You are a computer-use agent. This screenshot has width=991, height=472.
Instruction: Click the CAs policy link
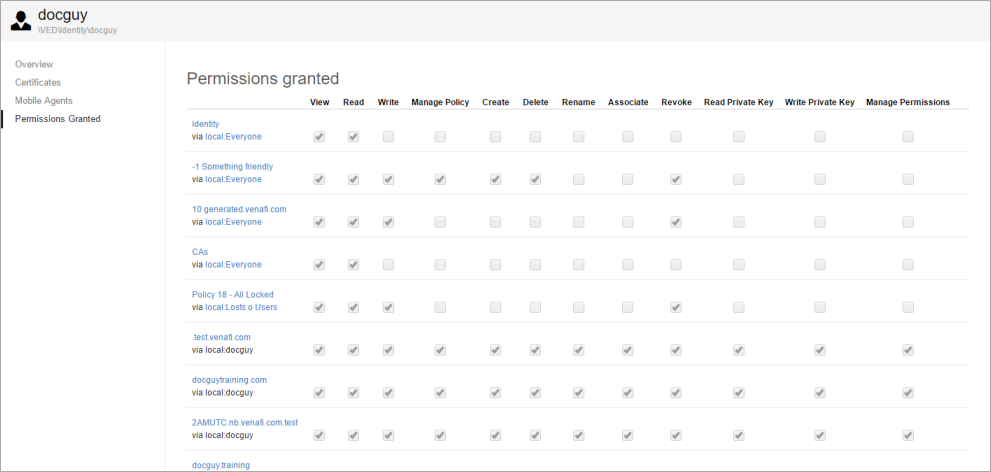(200, 252)
